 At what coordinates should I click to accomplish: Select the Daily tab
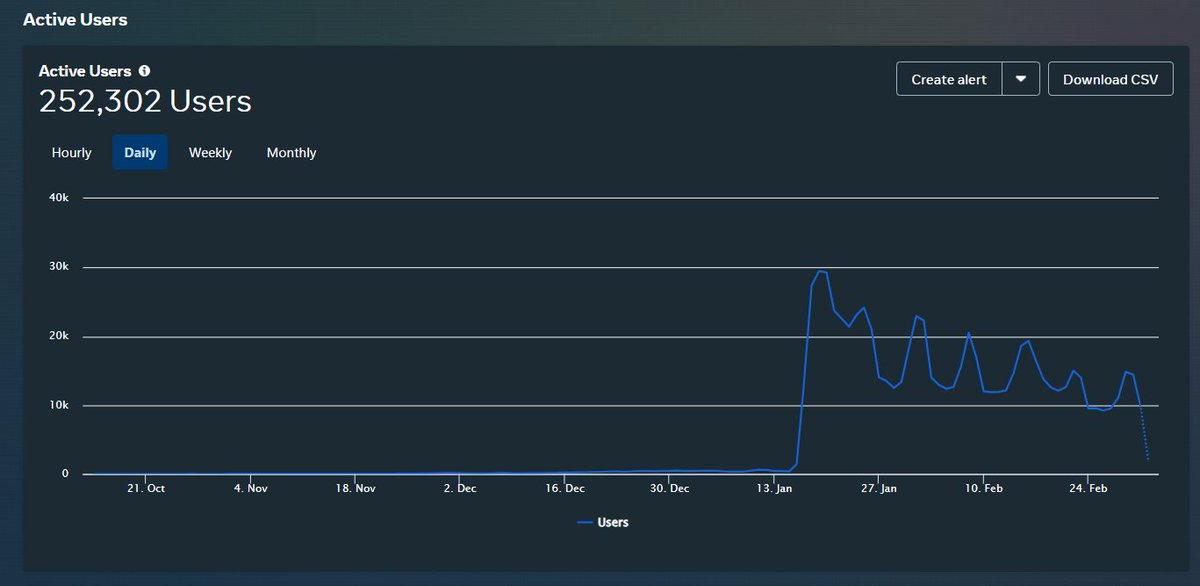point(140,152)
